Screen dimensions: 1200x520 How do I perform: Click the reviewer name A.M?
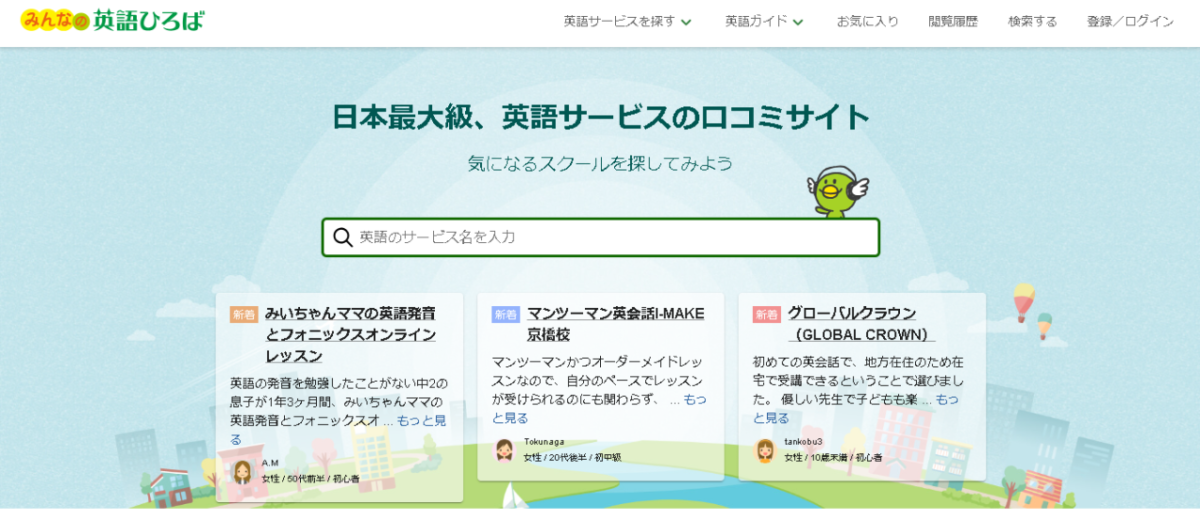click(x=270, y=463)
